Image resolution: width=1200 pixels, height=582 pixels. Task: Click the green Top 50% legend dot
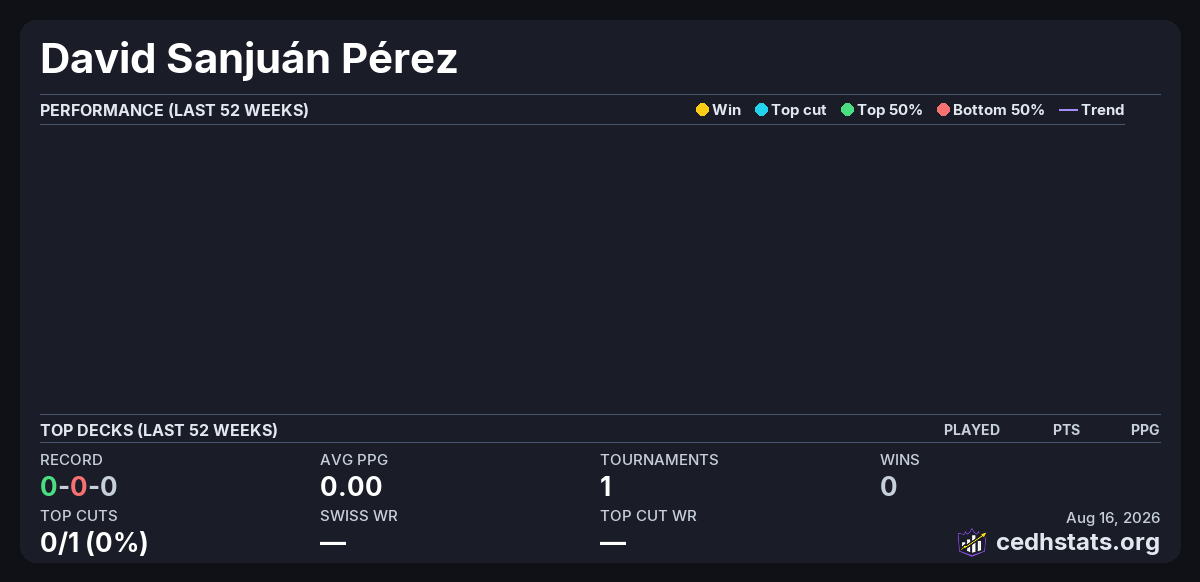pyautogui.click(x=847, y=110)
